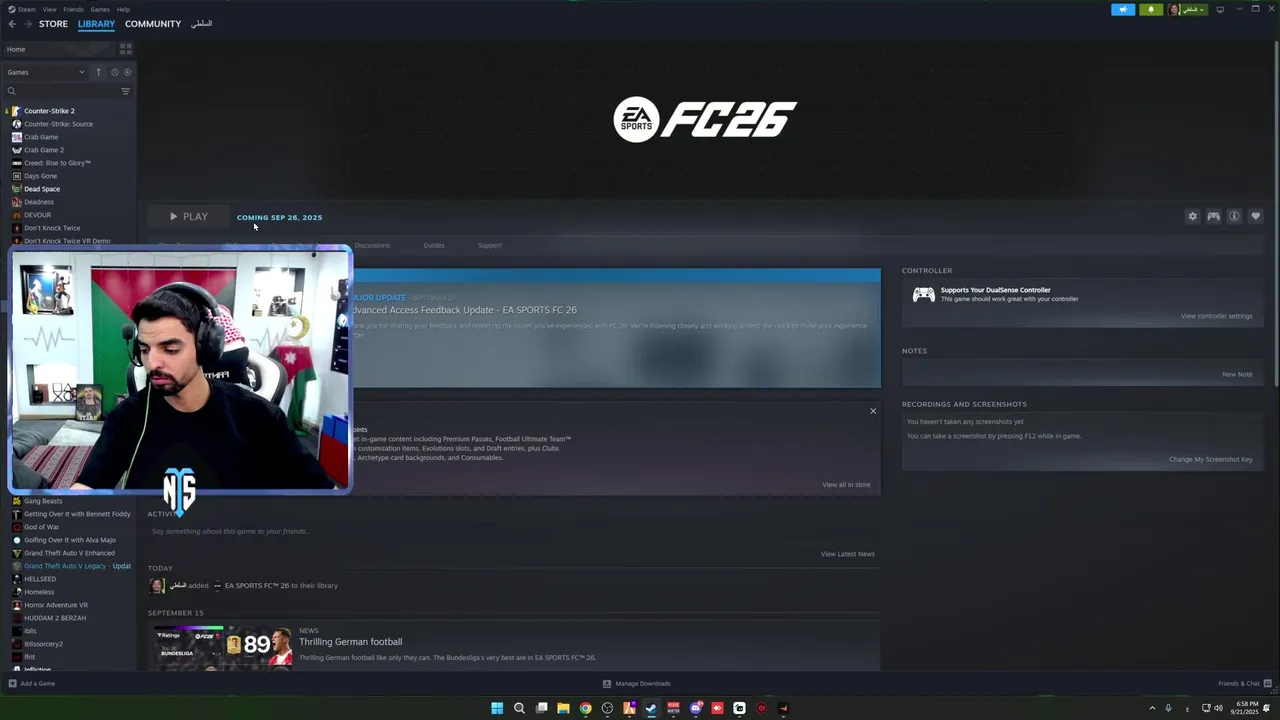Select the LIBRARY tab
Screen dimensions: 1280x720
[96, 24]
